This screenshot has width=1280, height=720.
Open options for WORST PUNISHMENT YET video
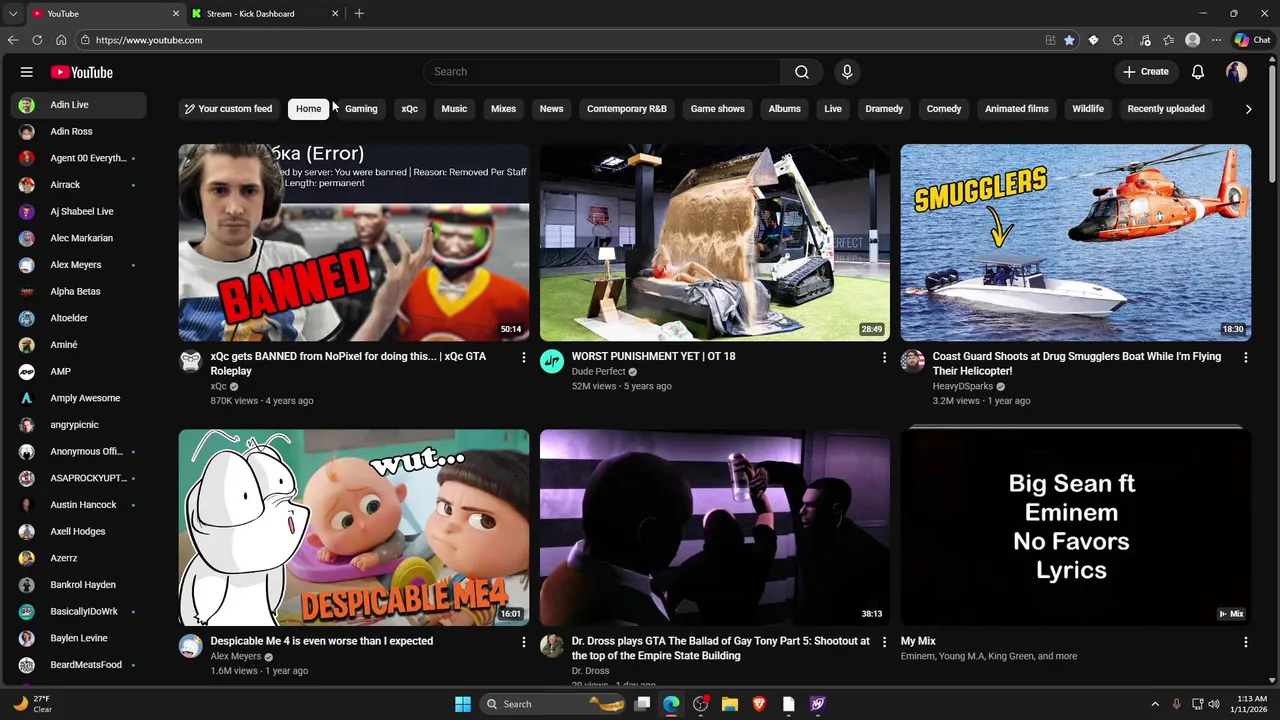(x=884, y=357)
